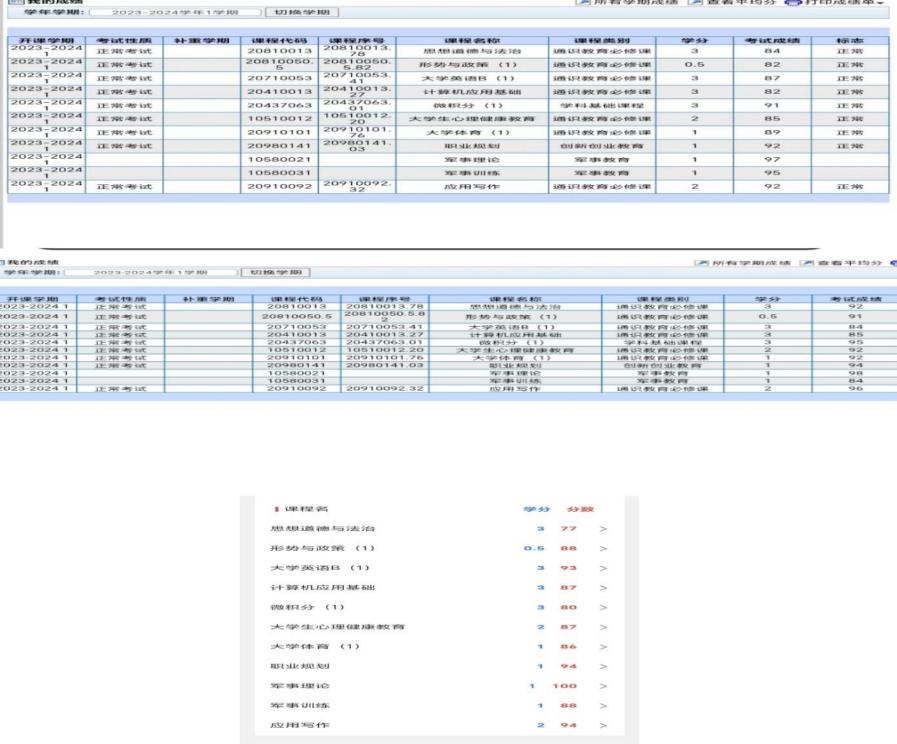
Task: Click 课程序号 column header in middle table
Action: [x=384, y=299]
